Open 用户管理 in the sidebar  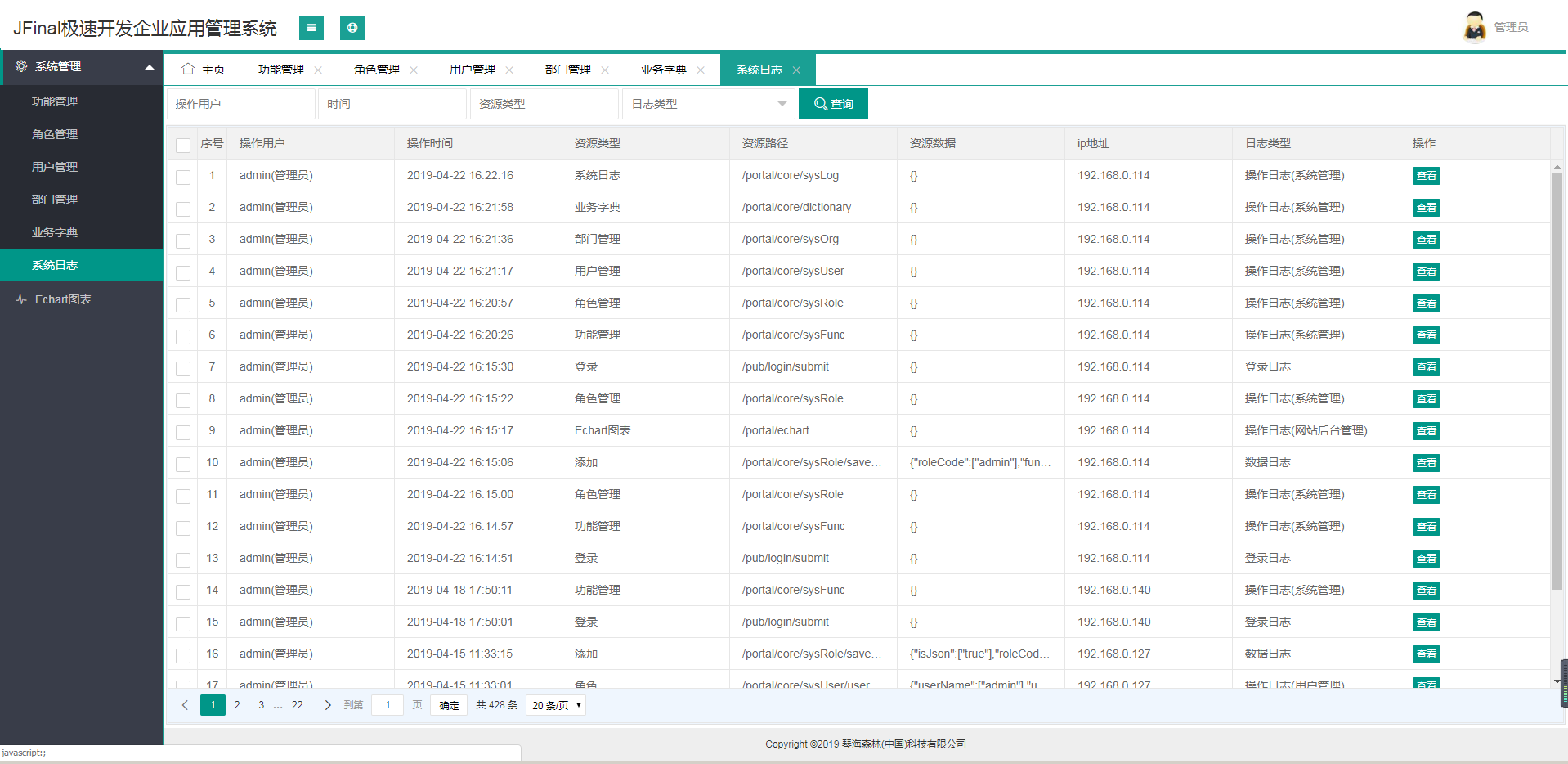pos(82,167)
